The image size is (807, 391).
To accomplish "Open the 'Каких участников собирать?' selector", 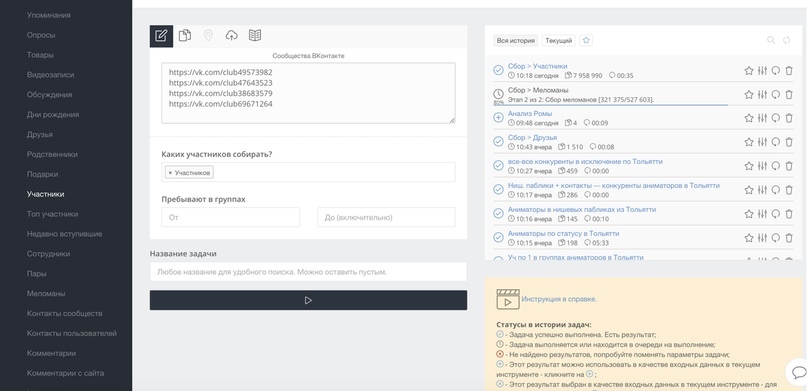I will (x=308, y=172).
